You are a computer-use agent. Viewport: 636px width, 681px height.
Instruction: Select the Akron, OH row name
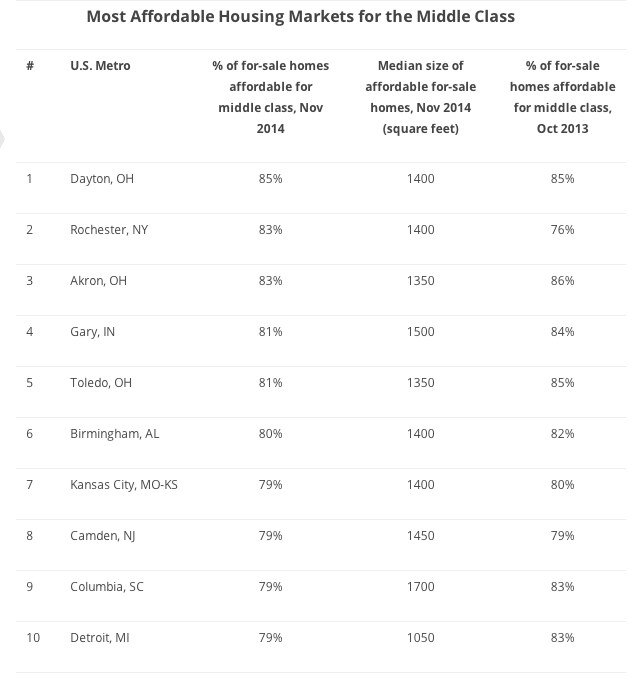point(99,281)
